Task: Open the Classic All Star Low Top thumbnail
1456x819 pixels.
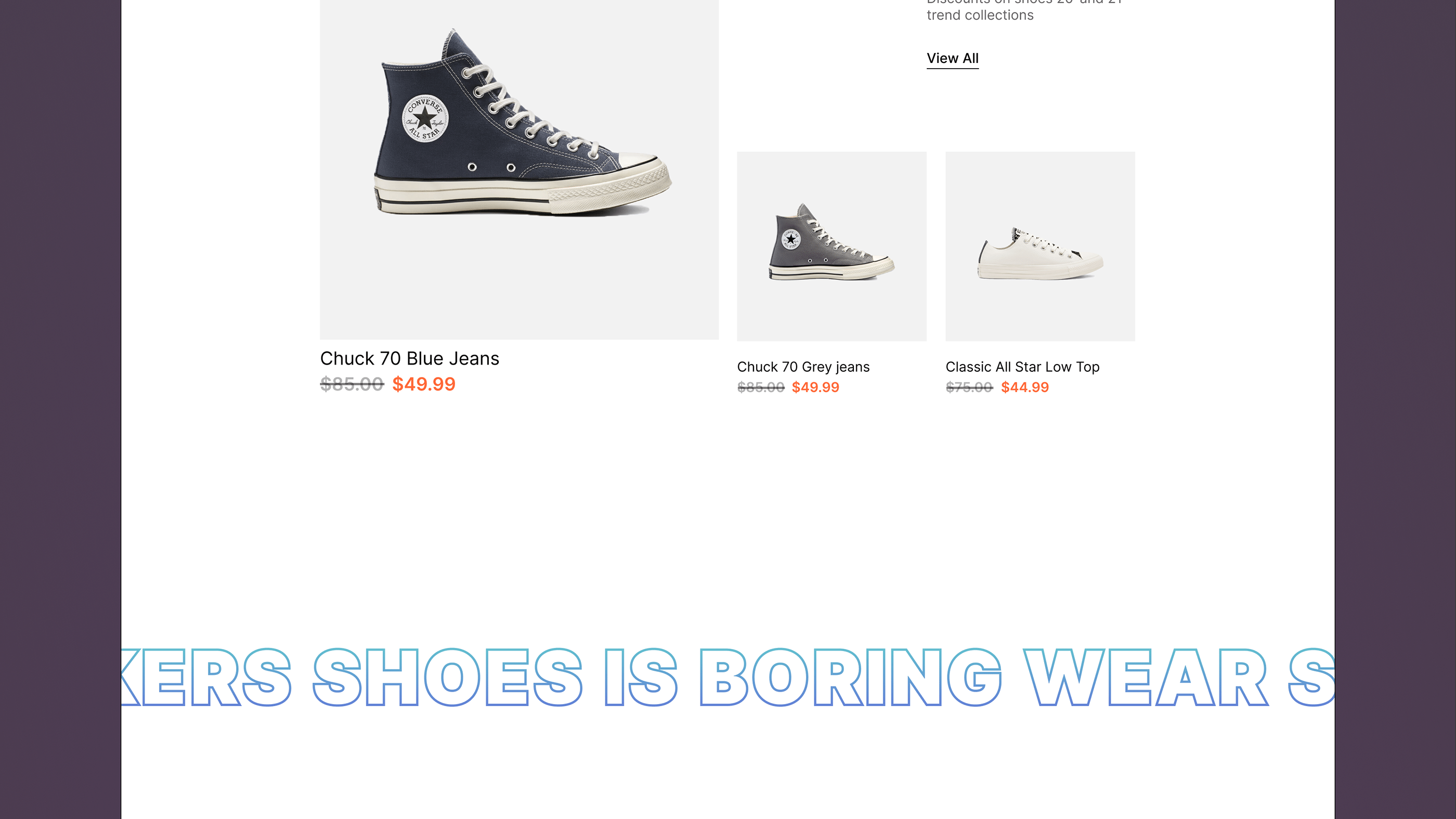Action: [1040, 246]
